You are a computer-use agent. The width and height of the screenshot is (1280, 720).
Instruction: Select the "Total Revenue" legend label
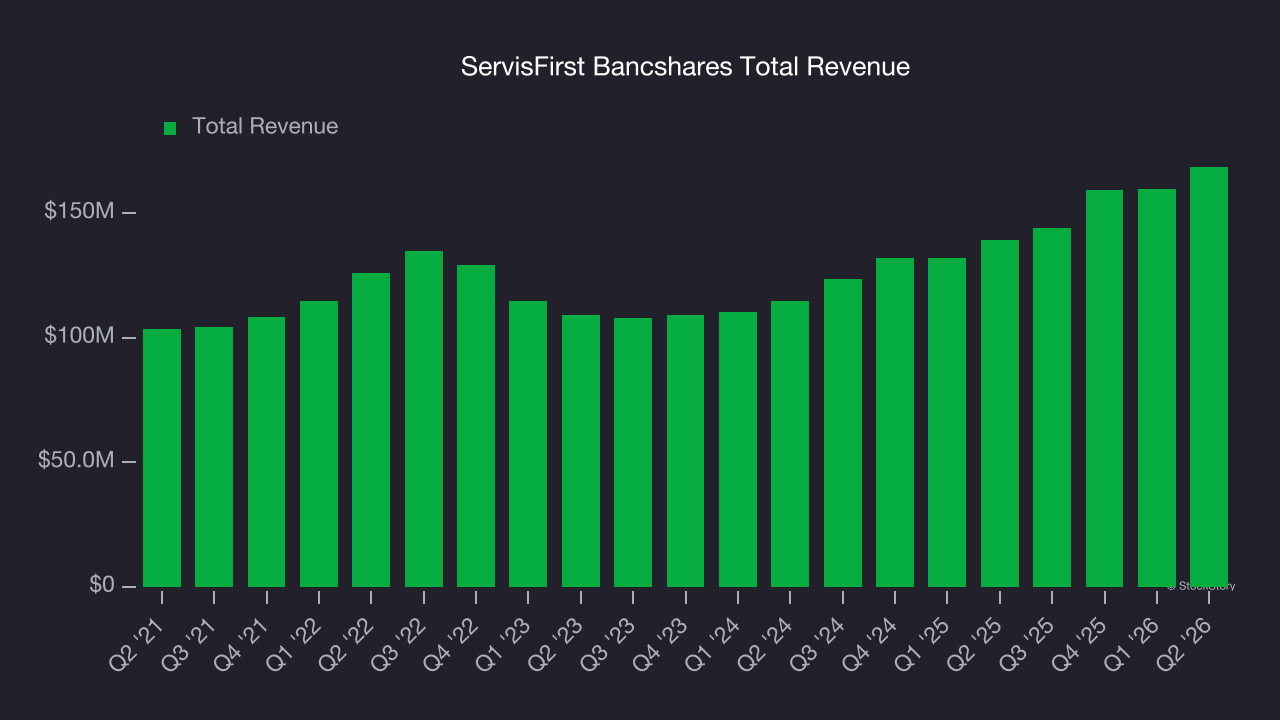click(265, 126)
